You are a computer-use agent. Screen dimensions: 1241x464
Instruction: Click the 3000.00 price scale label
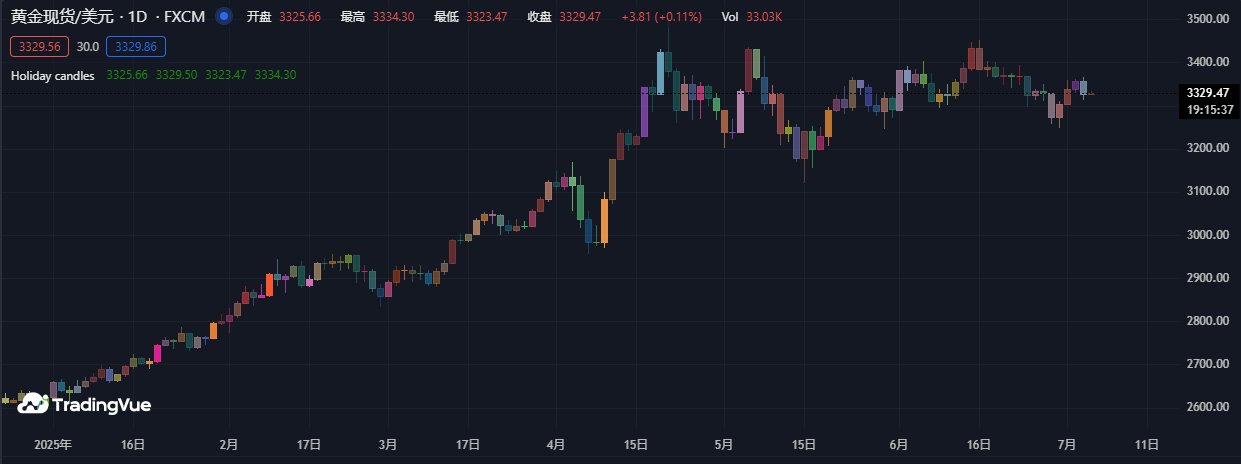coord(1206,234)
